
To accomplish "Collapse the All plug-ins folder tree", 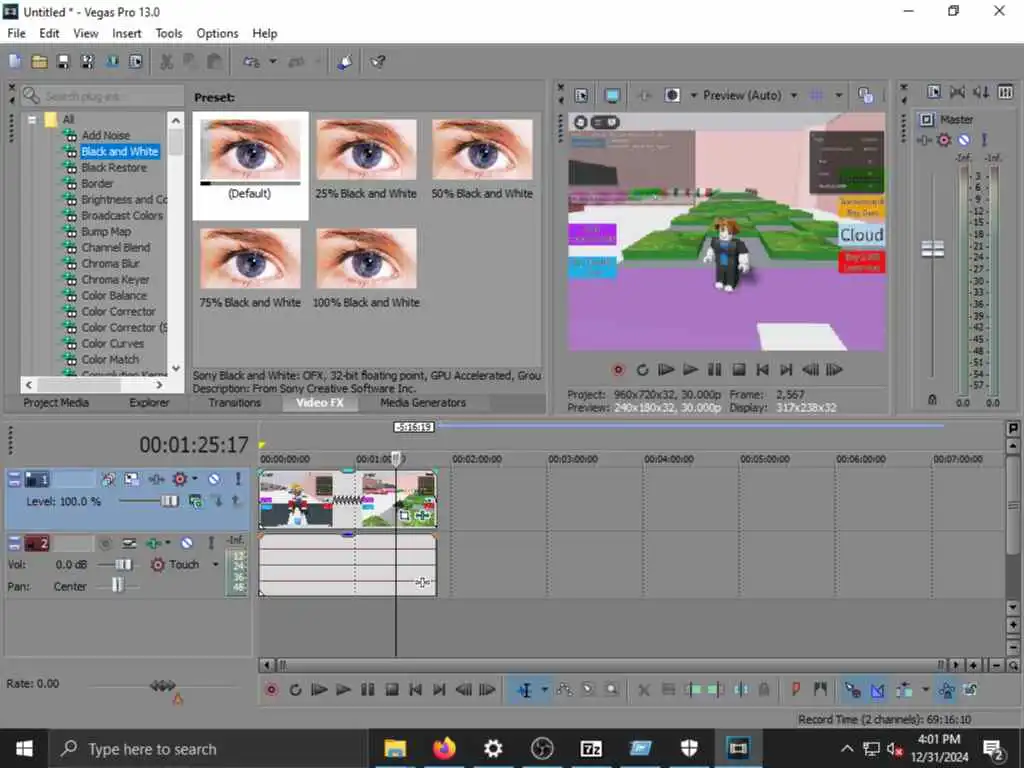I will [31, 120].
